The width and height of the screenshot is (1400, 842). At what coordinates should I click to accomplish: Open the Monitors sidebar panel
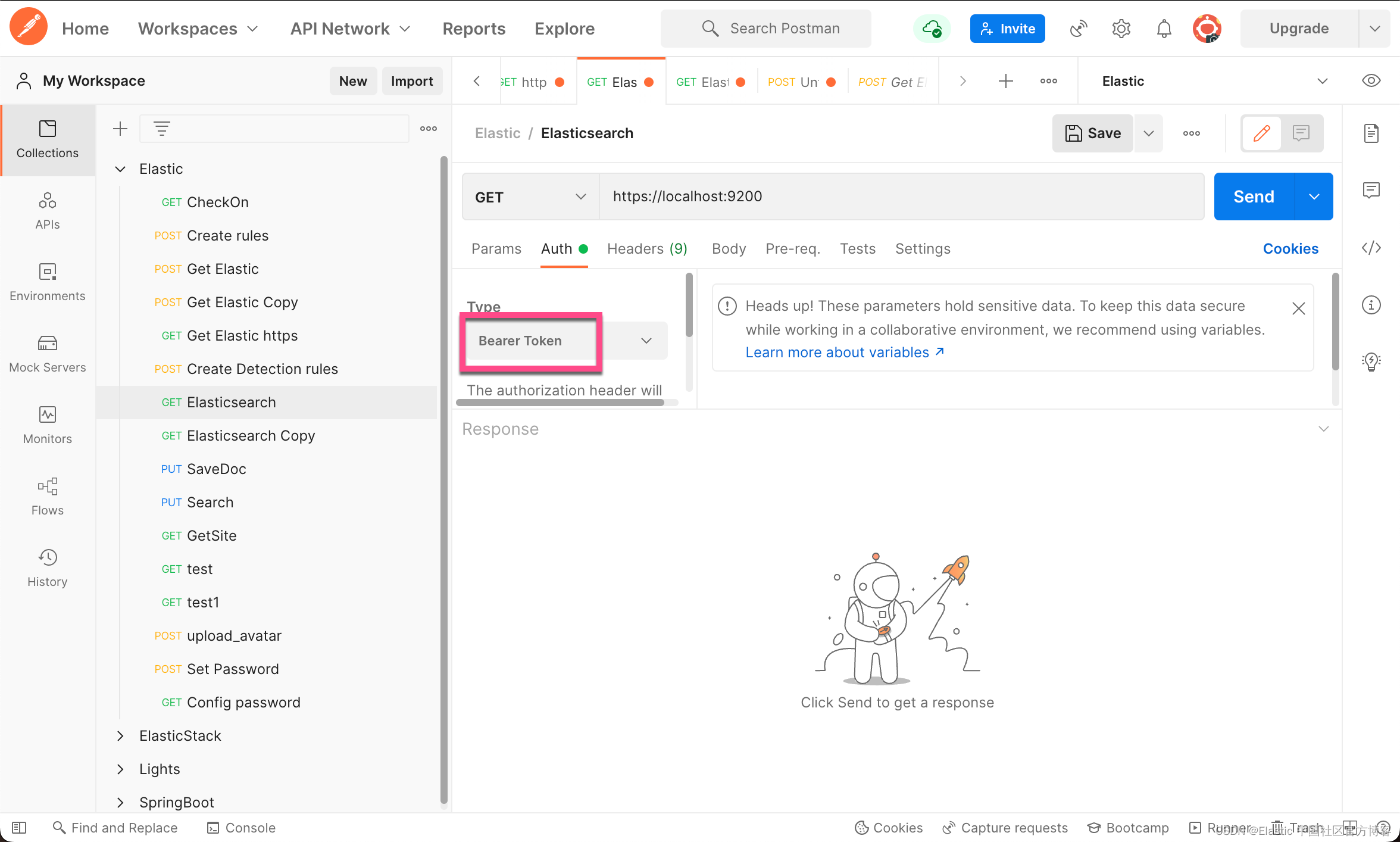[x=47, y=425]
